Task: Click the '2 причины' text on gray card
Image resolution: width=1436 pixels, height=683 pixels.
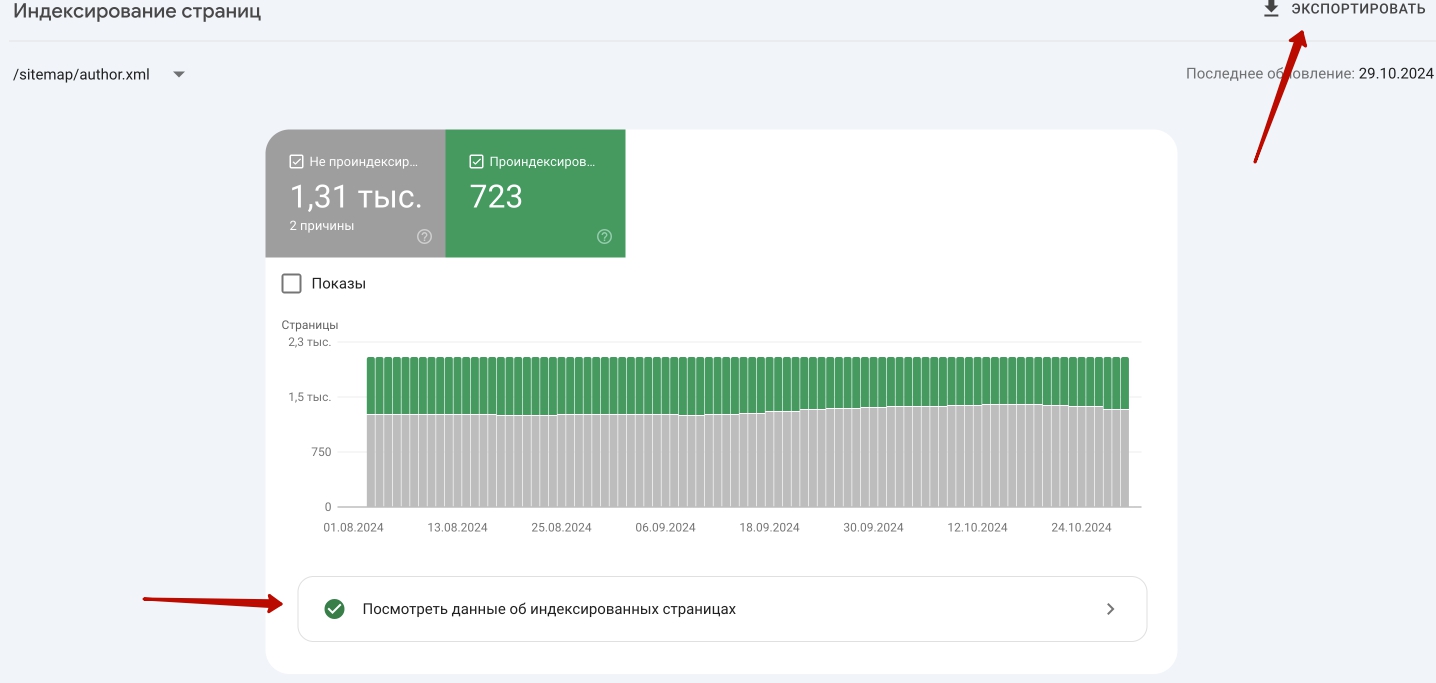Action: pyautogui.click(x=322, y=226)
